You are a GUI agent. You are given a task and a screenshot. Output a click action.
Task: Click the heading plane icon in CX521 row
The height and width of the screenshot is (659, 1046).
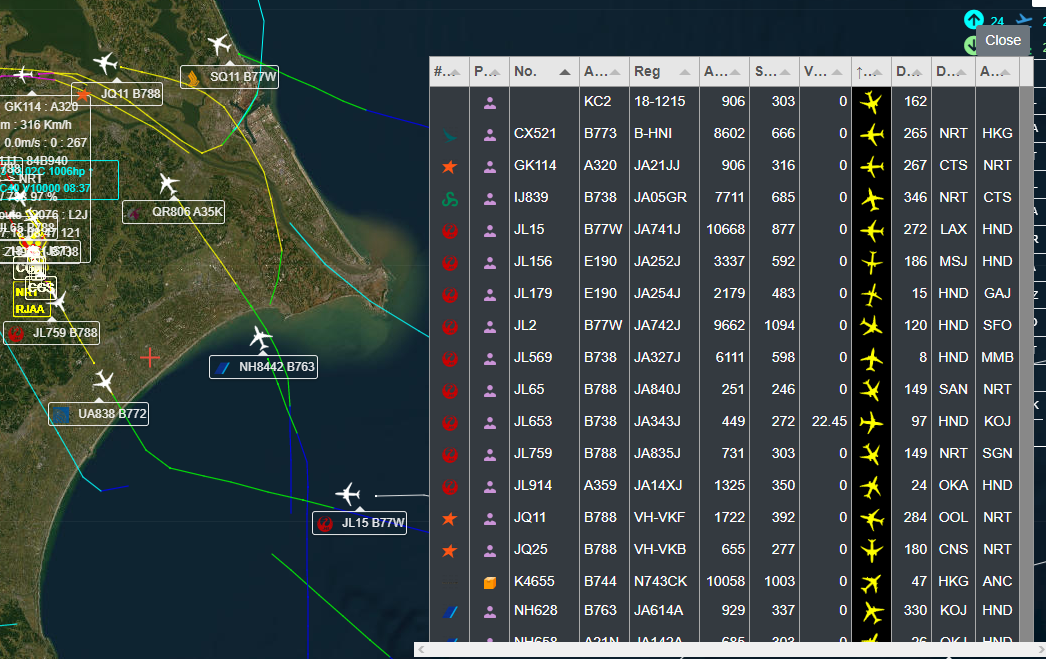click(x=871, y=135)
